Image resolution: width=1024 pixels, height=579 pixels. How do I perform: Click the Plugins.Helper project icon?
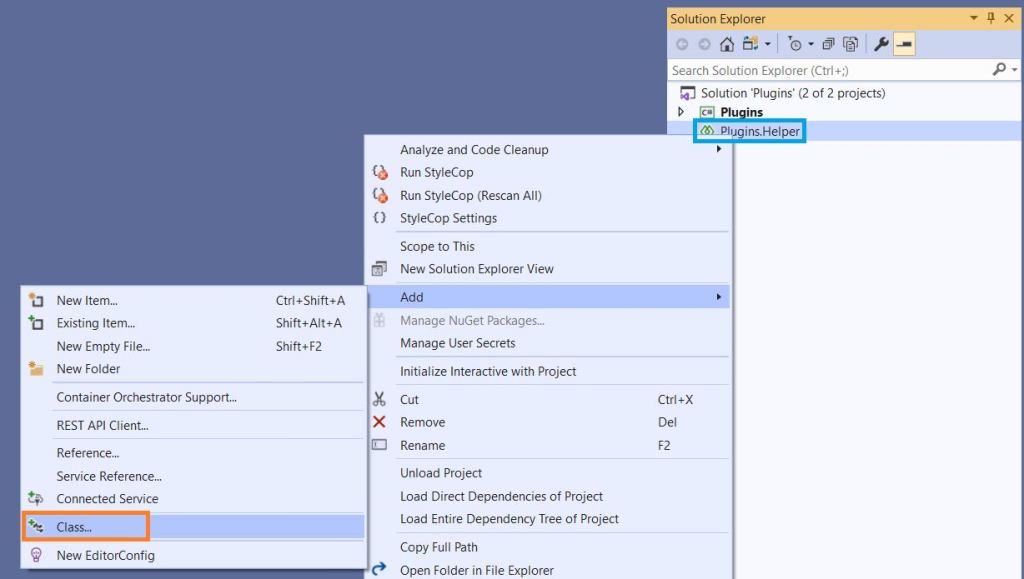point(707,131)
